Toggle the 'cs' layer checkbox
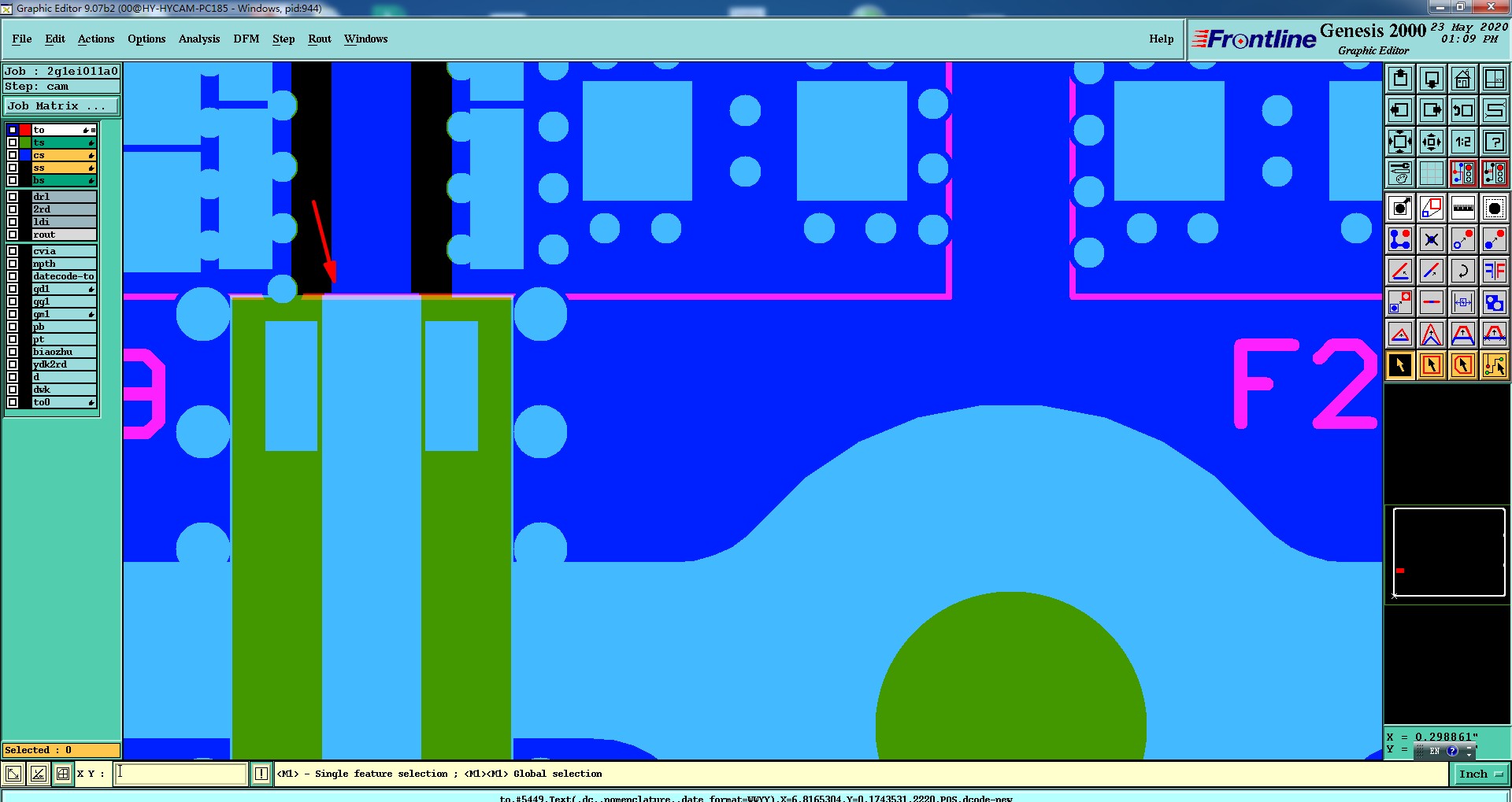This screenshot has width=1512, height=802. pos(13,155)
